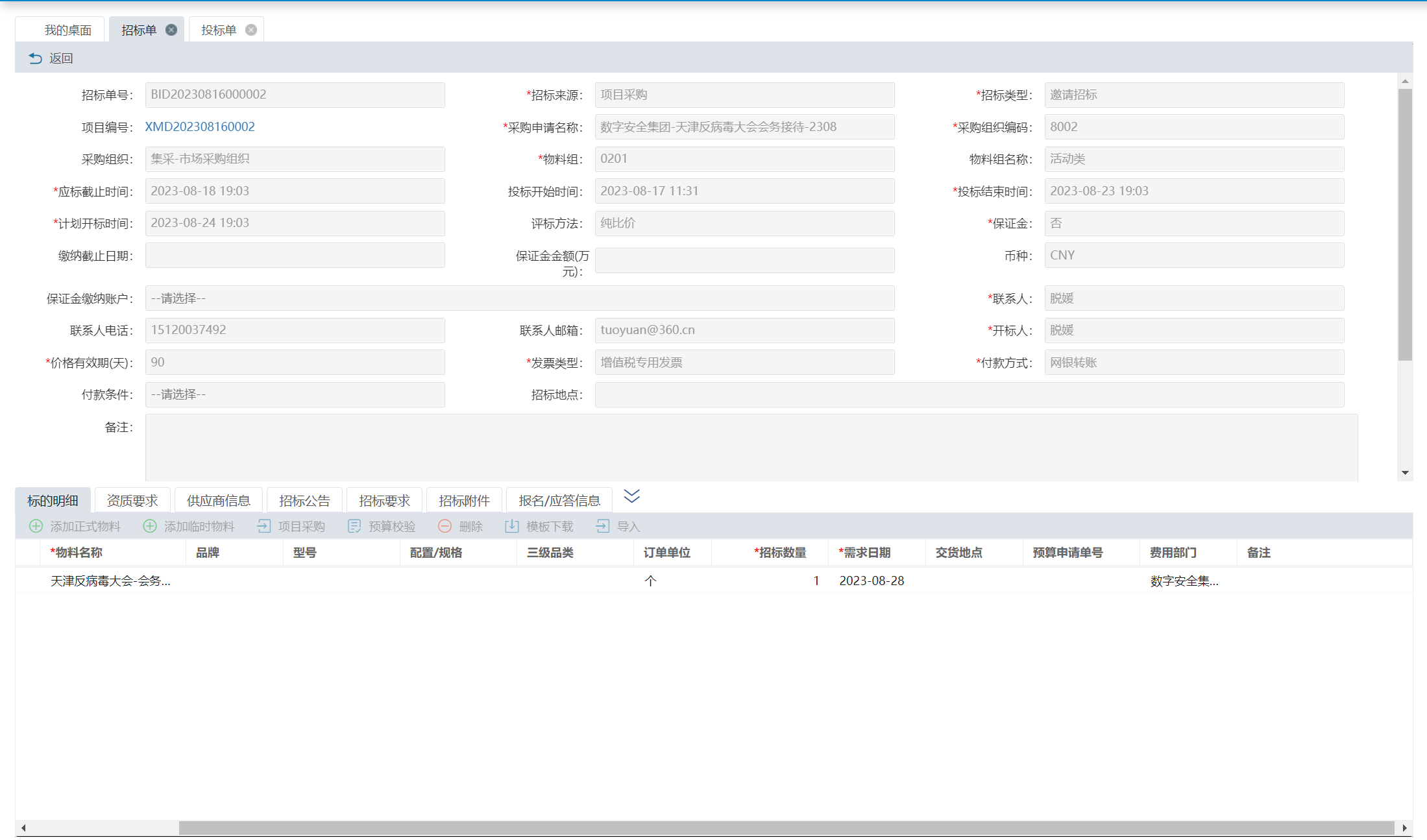1427x840 pixels.
Task: Click the template download (模板下载) icon
Action: pyautogui.click(x=512, y=526)
